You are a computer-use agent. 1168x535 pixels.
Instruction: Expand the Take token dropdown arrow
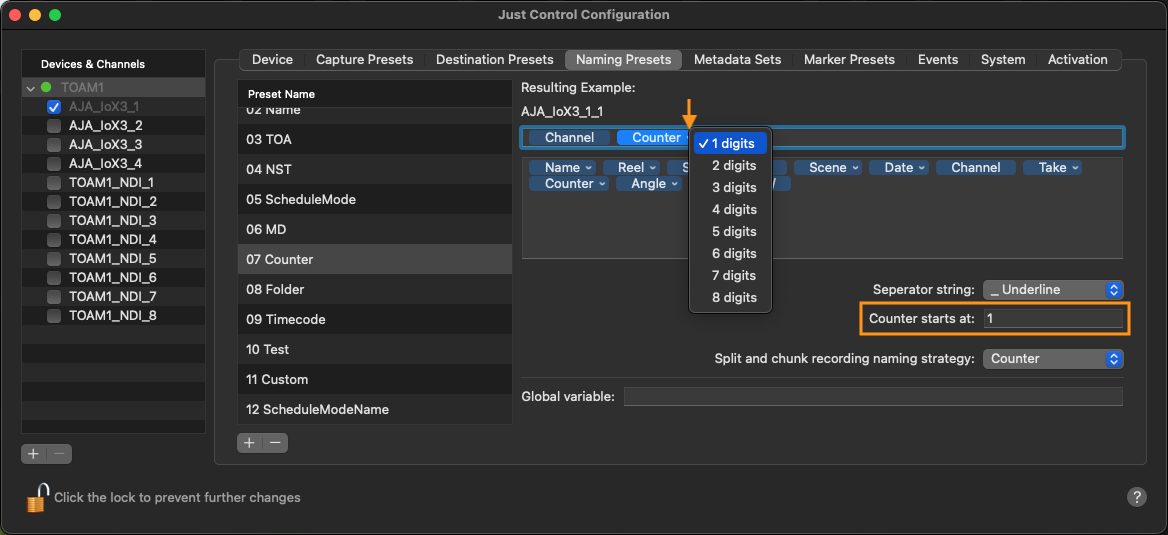coord(1076,168)
